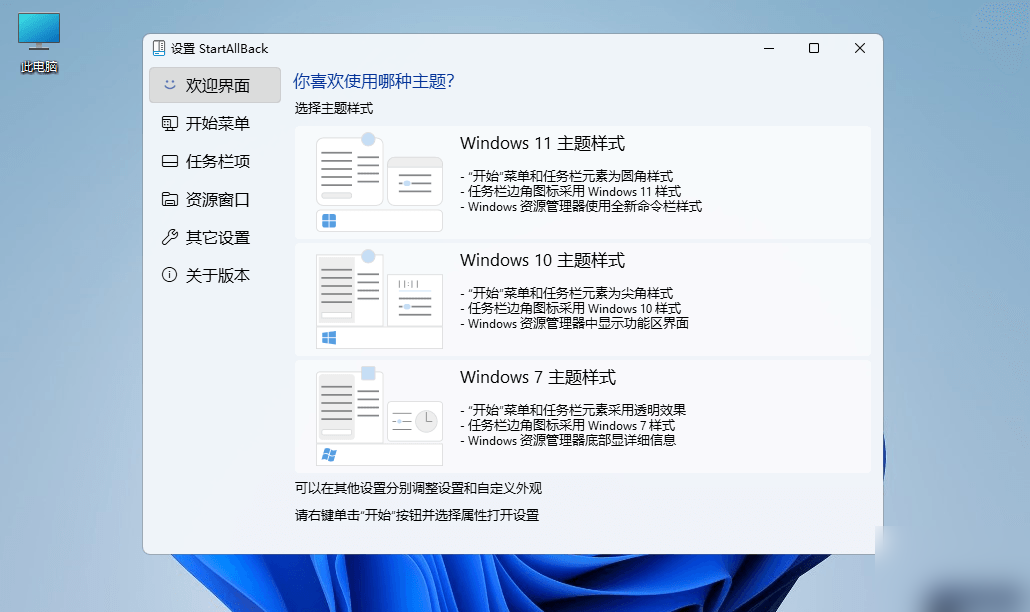Choose the Windows 11 主题样式 option
Viewport: 1030px width, 612px height.
click(x=583, y=183)
